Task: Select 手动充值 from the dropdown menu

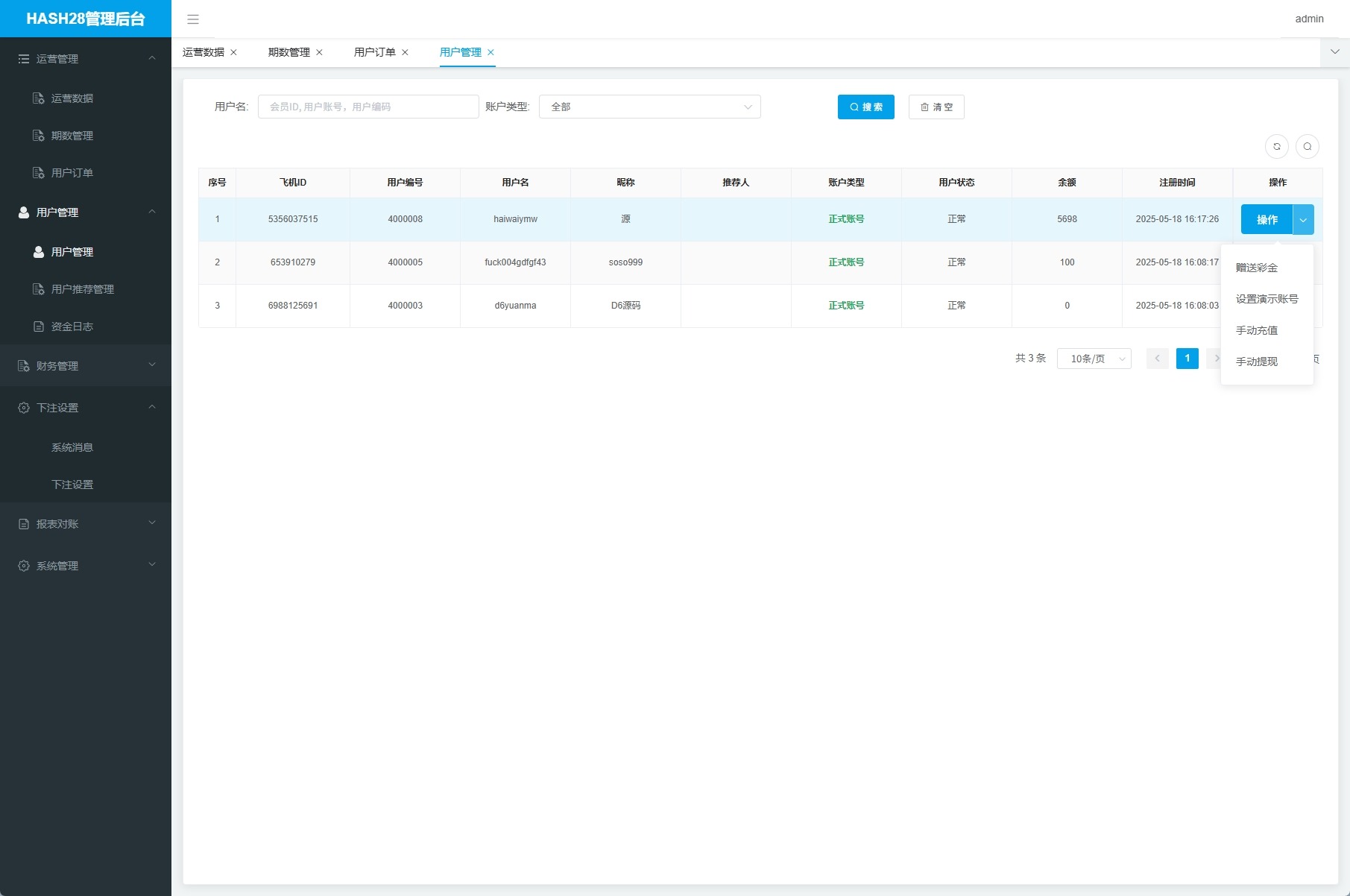Action: (1257, 330)
